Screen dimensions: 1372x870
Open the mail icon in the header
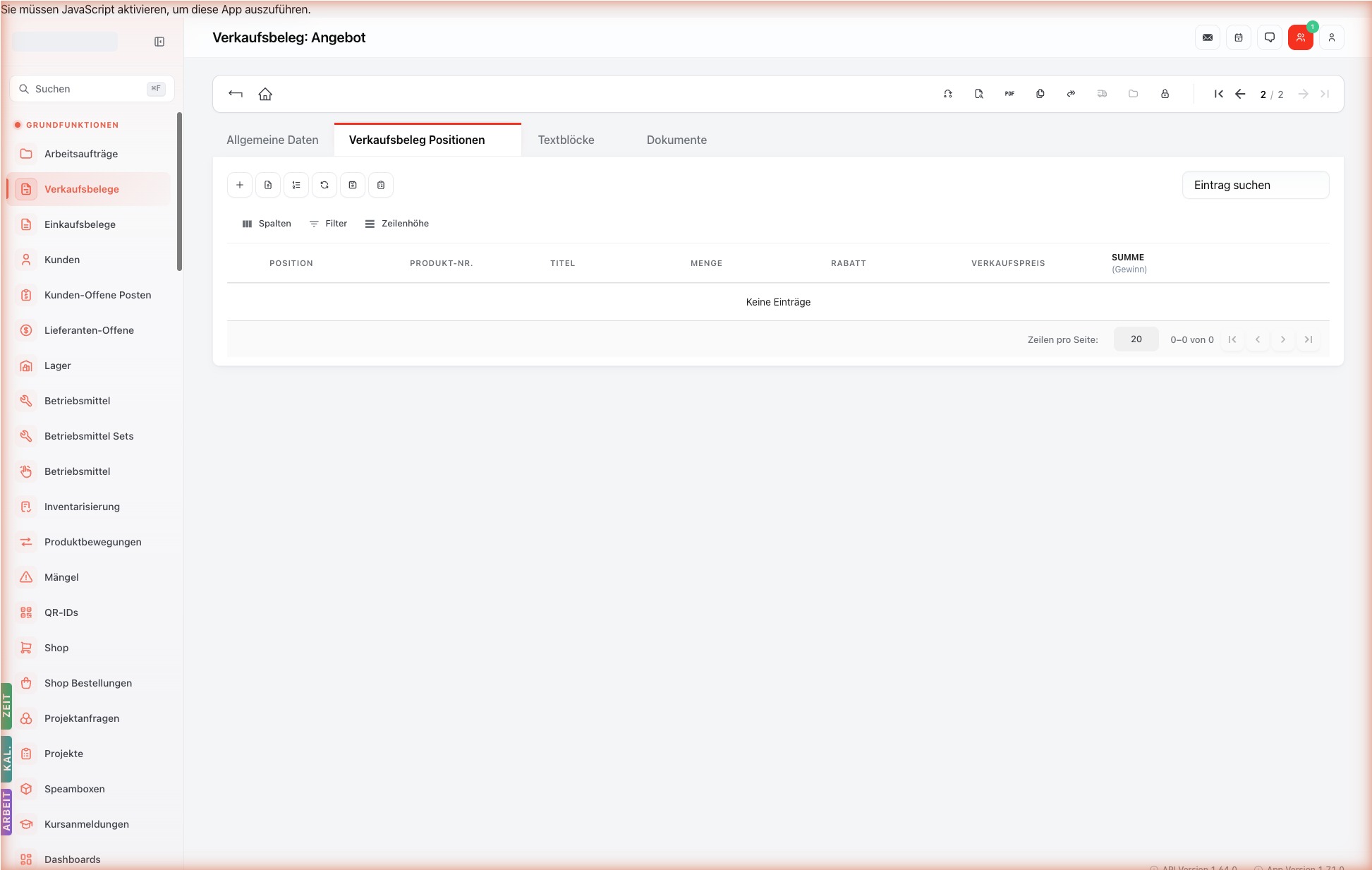point(1208,37)
